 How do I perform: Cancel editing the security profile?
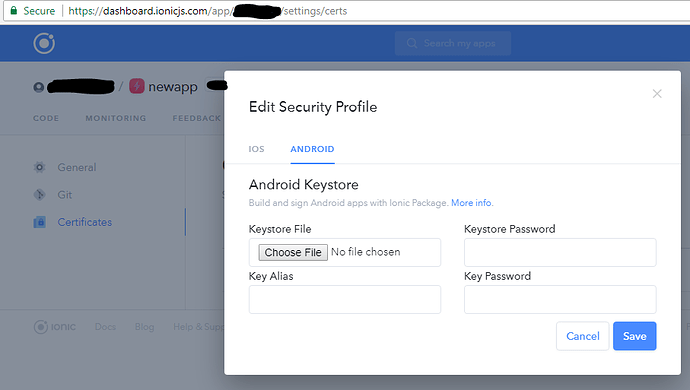tap(583, 336)
